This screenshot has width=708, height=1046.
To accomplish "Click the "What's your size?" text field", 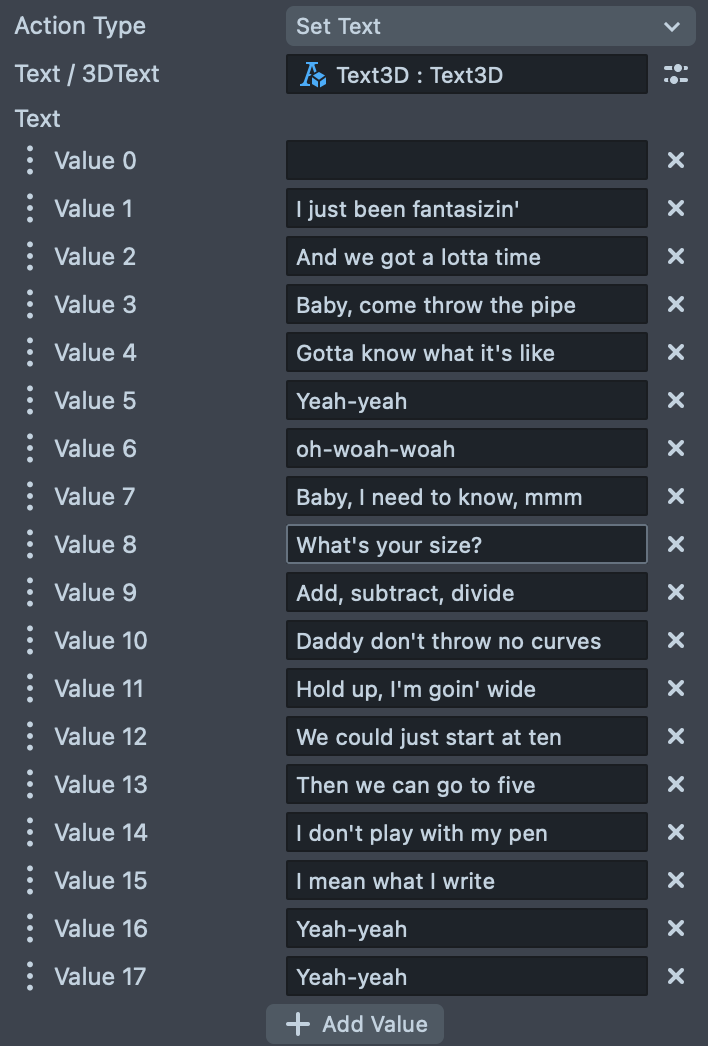I will pyautogui.click(x=466, y=544).
